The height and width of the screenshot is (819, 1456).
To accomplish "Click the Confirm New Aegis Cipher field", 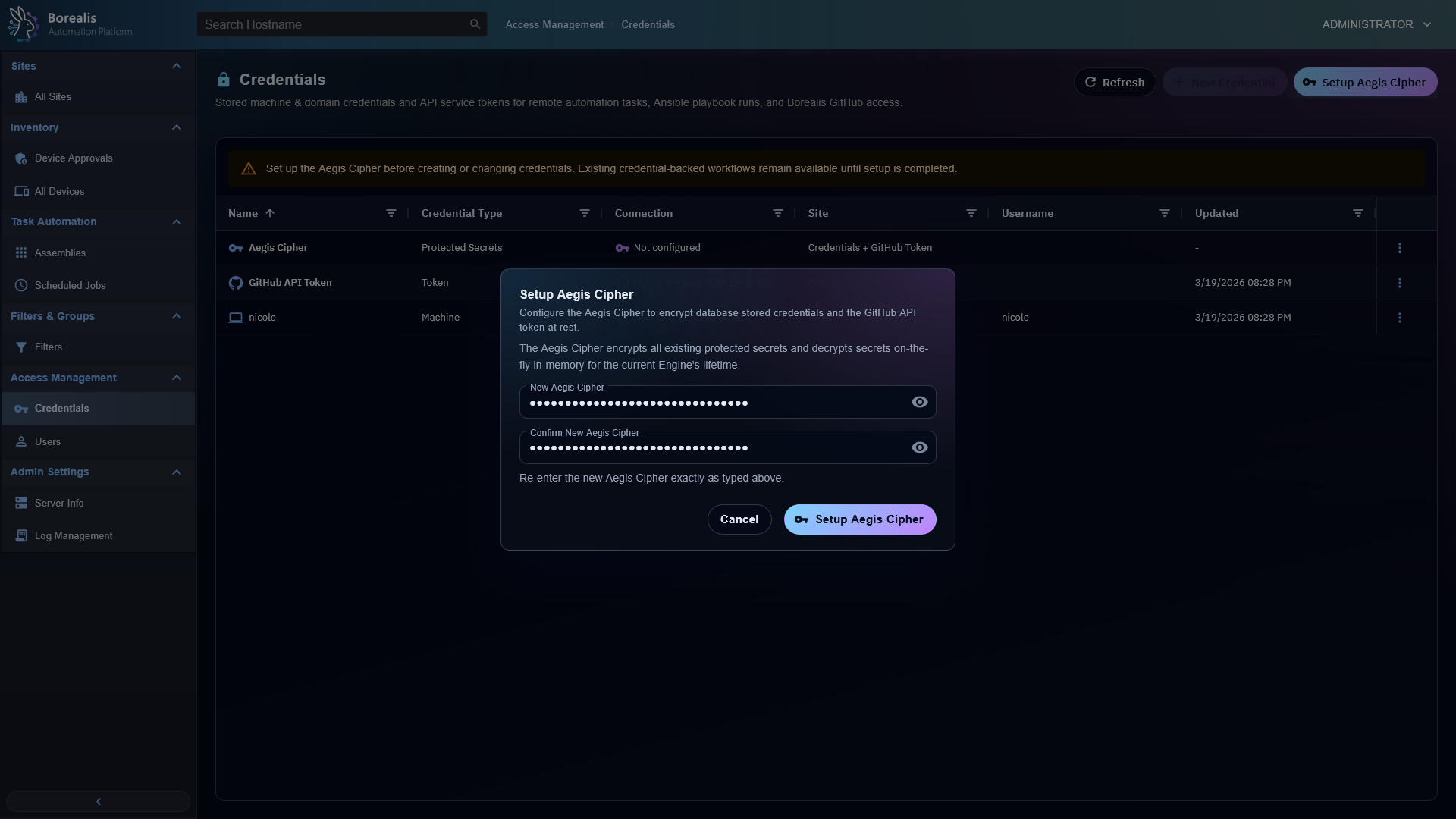I will pyautogui.click(x=728, y=447).
